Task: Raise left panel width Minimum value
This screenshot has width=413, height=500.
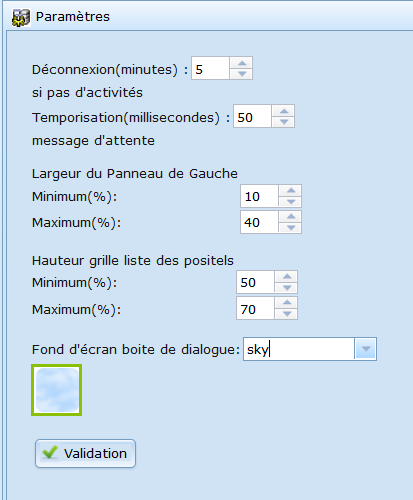Action: tap(291, 190)
